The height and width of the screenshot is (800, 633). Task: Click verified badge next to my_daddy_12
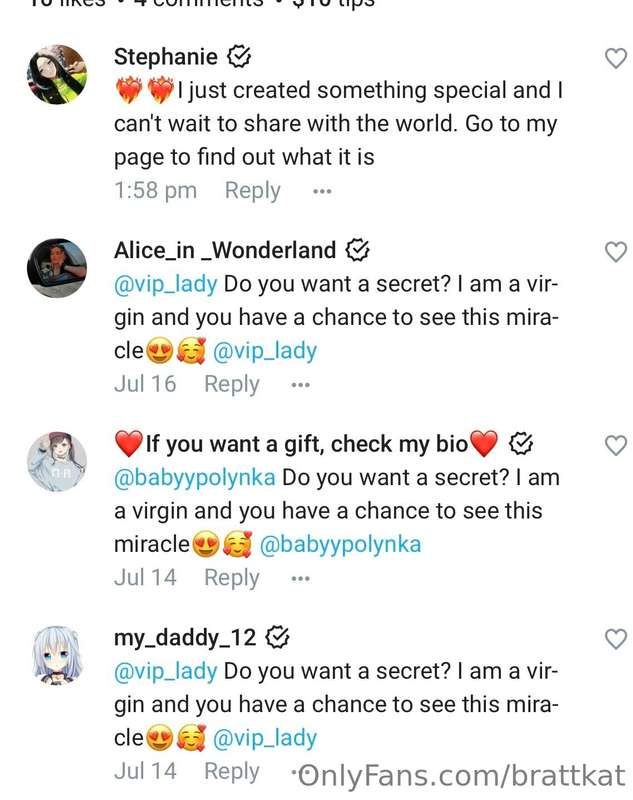click(277, 637)
